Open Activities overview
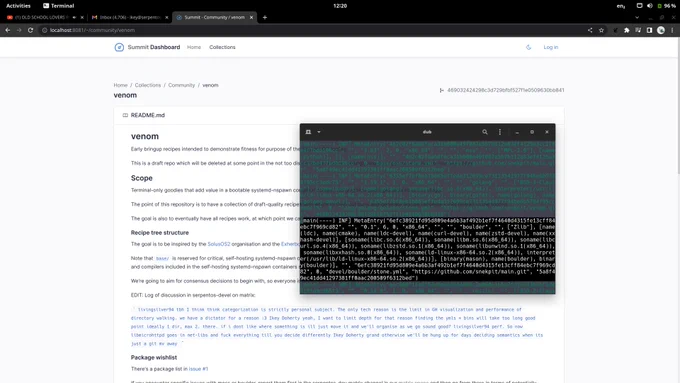680x383 pixels. tap(18, 6)
